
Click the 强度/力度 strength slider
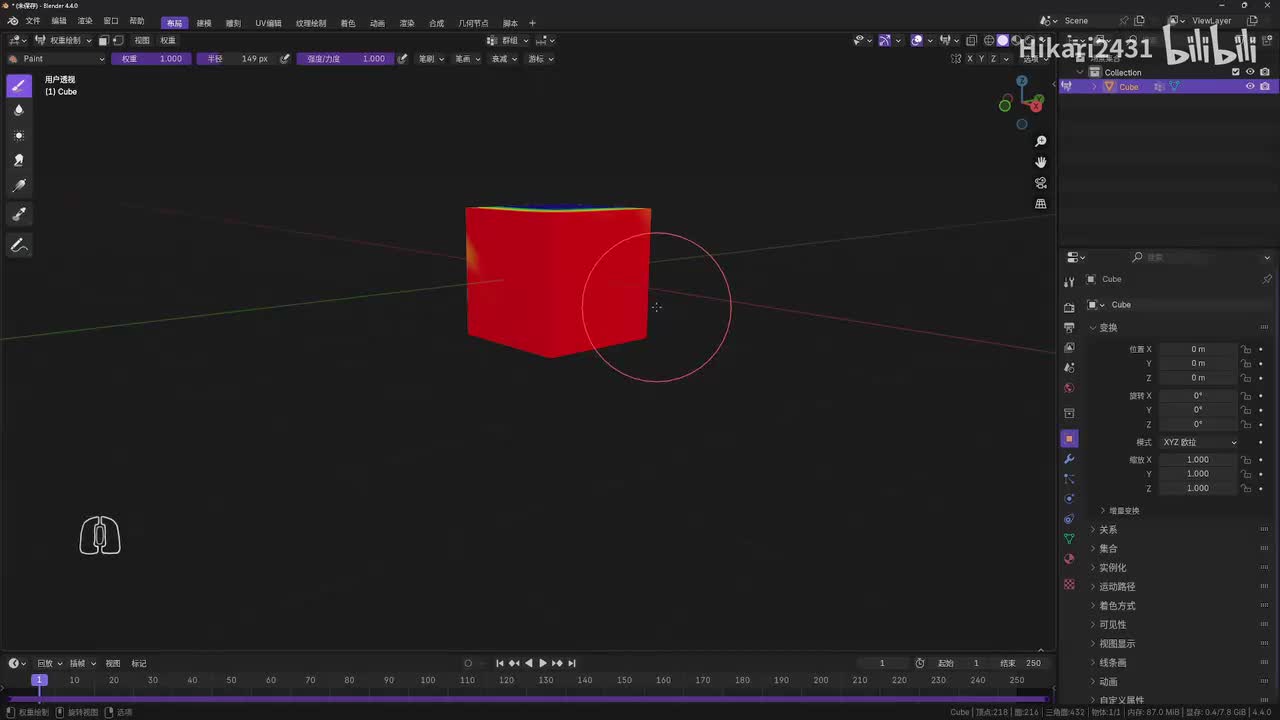(x=345, y=59)
